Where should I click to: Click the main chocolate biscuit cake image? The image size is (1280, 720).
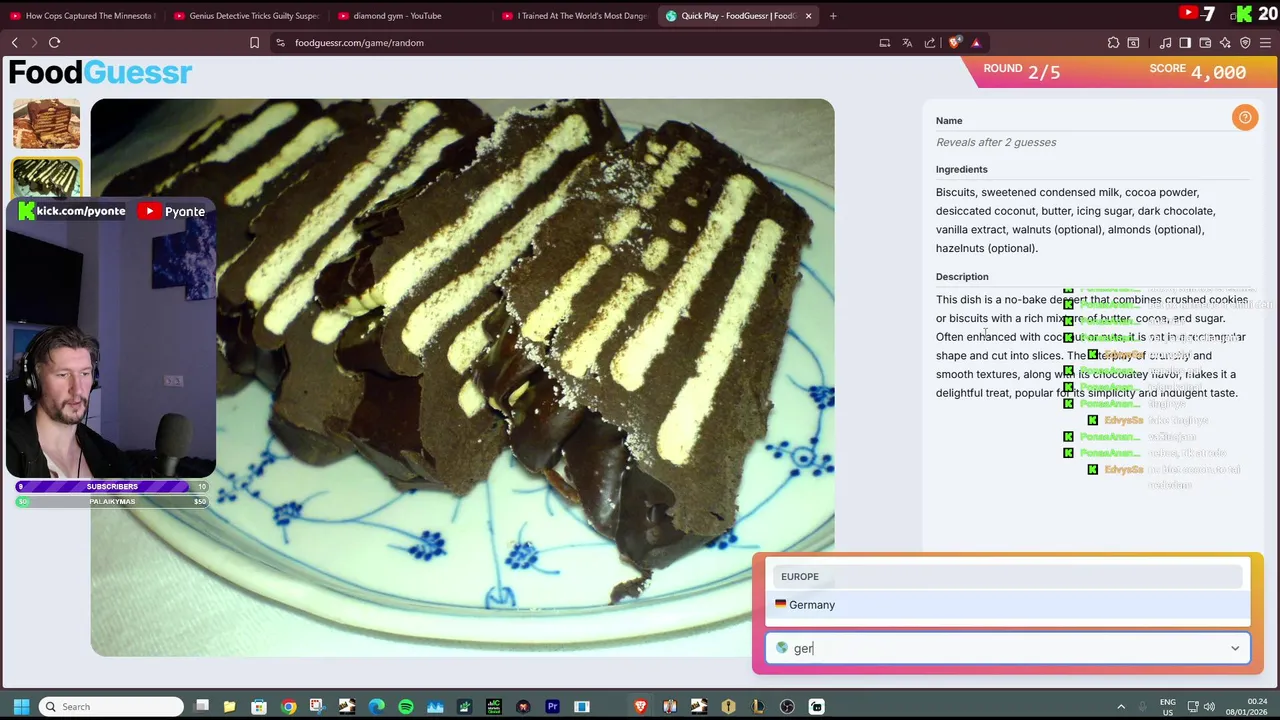(462, 377)
